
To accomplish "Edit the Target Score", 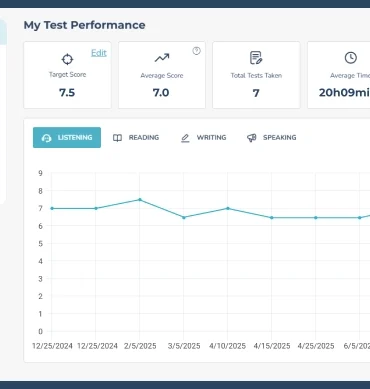I will (99, 53).
